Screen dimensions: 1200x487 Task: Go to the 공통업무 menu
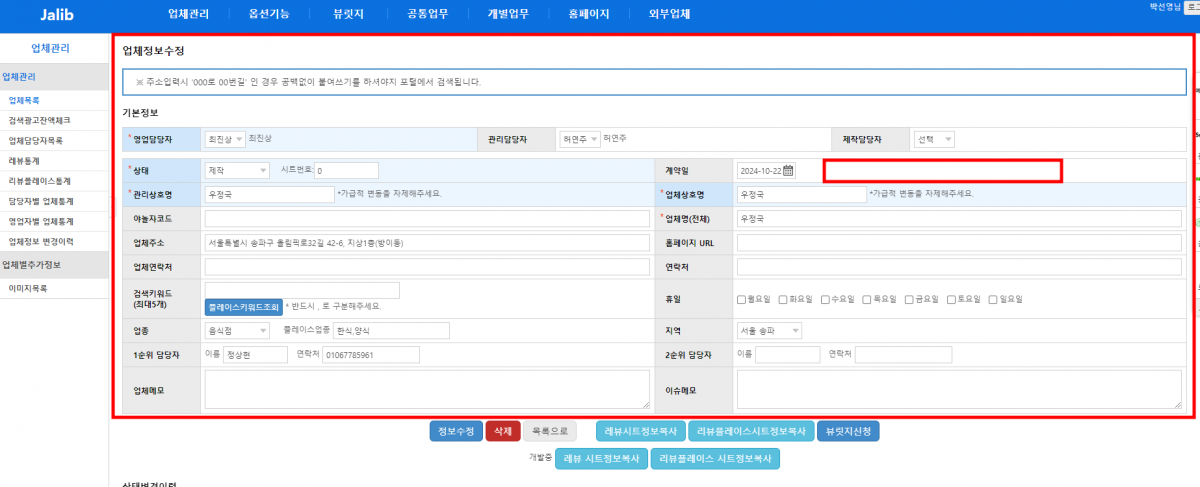(428, 14)
